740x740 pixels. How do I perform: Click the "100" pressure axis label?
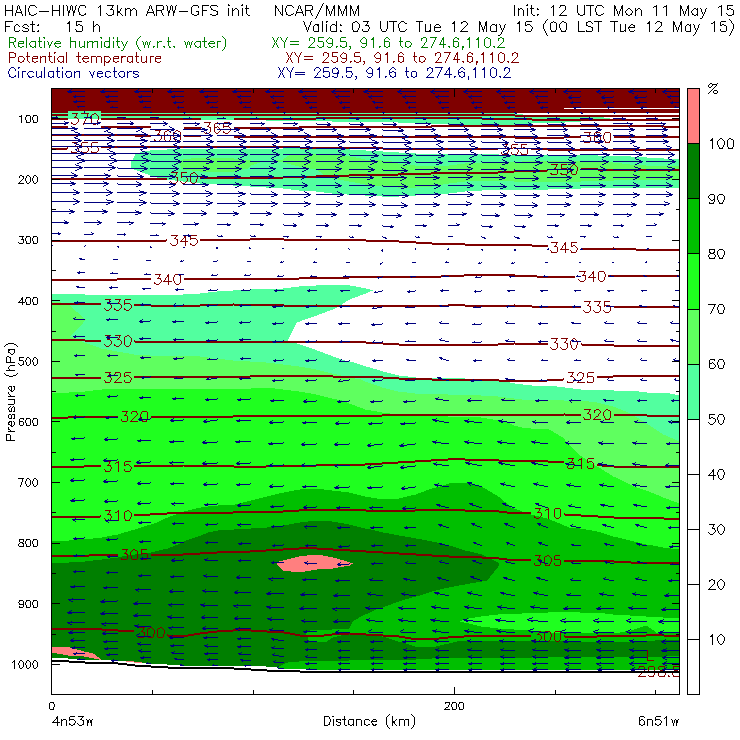coord(28,119)
